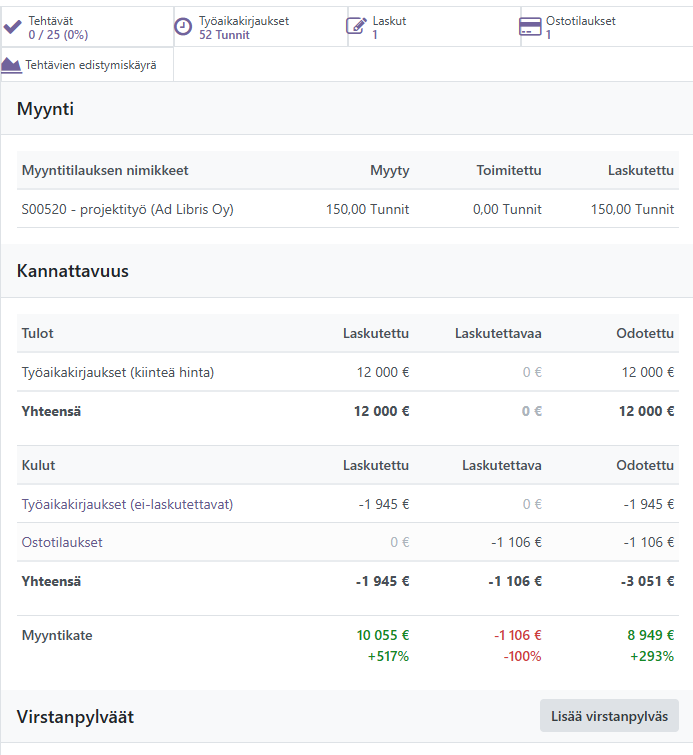693x755 pixels.
Task: Open Työaikakirjaukset 52 Tunnit stat button
Action: point(261,27)
